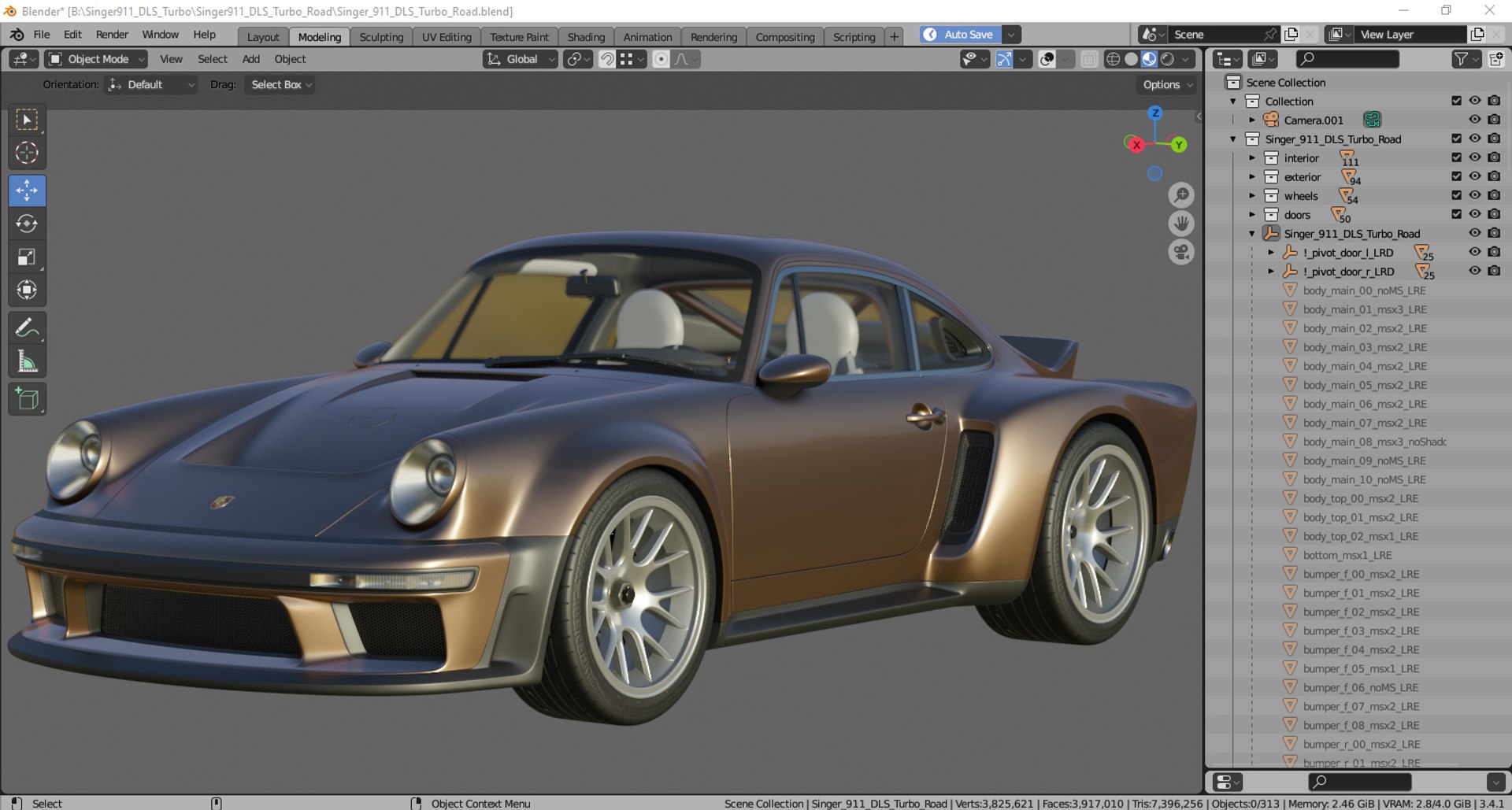
Task: Open the Object Mode dropdown
Action: pyautogui.click(x=96, y=59)
